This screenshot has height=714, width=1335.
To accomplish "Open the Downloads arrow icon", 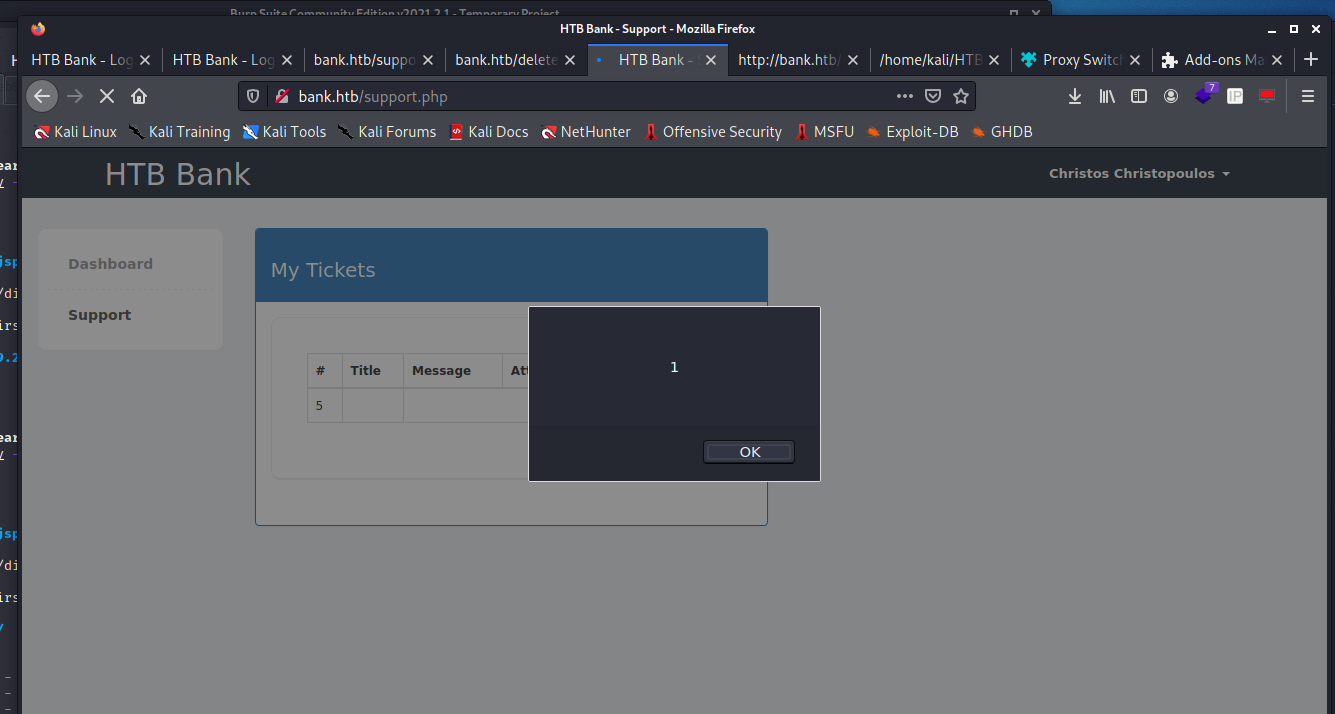I will point(1075,96).
